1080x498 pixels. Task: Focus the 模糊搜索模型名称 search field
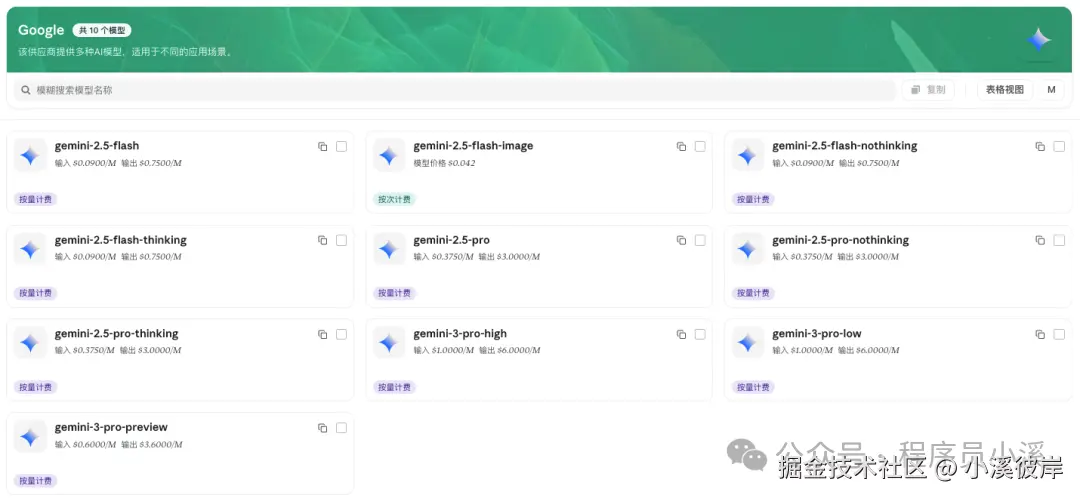tap(455, 90)
